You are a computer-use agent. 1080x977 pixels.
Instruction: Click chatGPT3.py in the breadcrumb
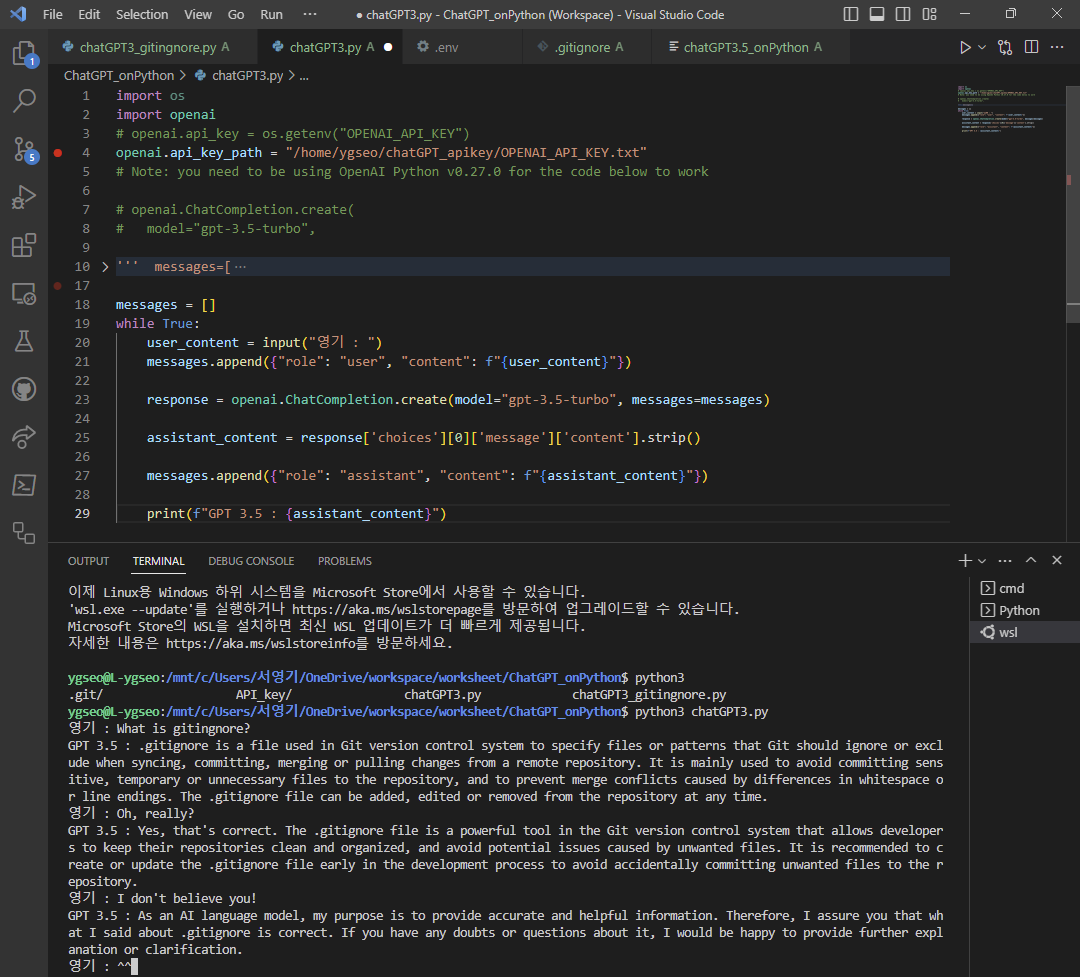247,75
